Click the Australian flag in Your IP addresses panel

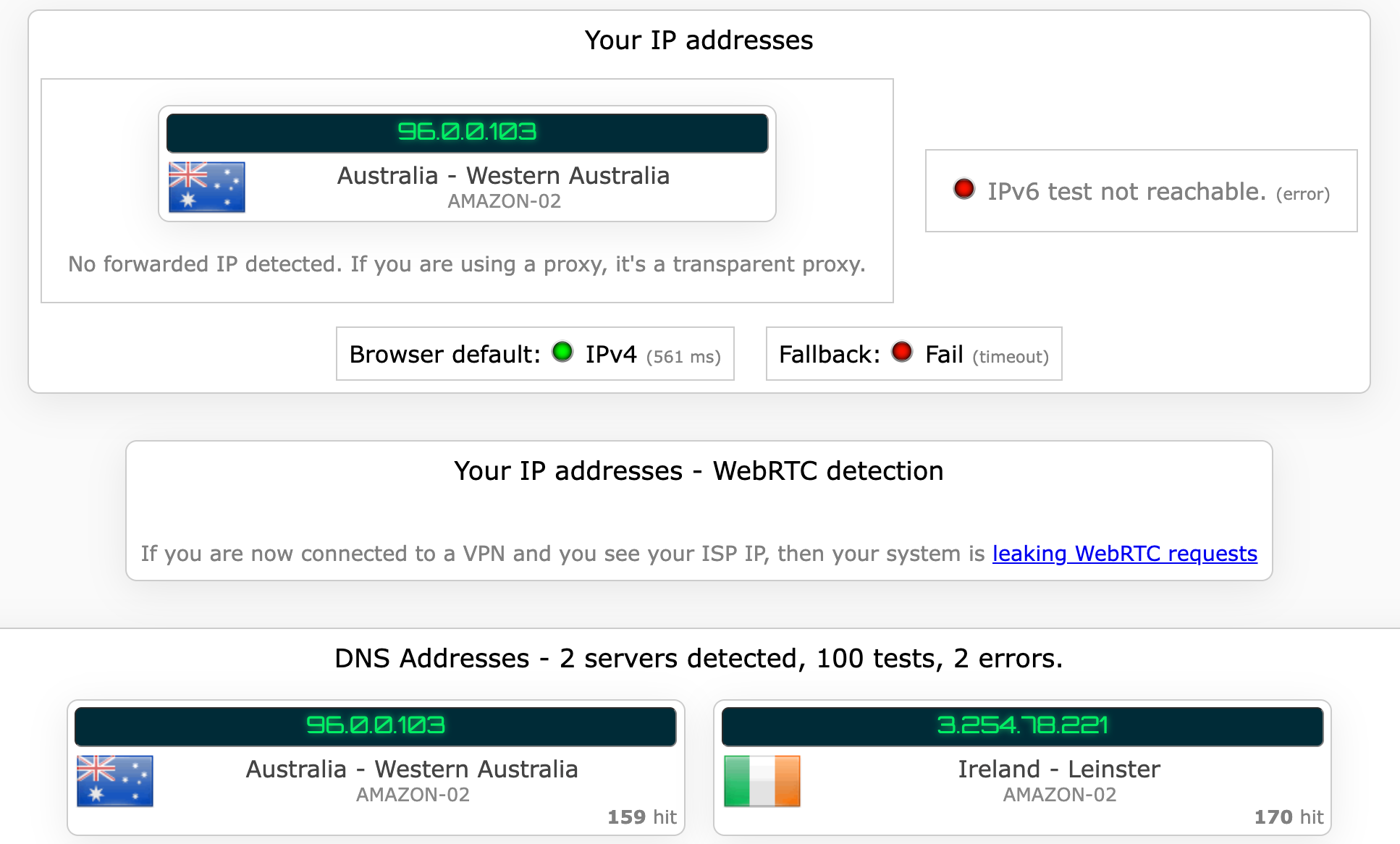pos(207,187)
